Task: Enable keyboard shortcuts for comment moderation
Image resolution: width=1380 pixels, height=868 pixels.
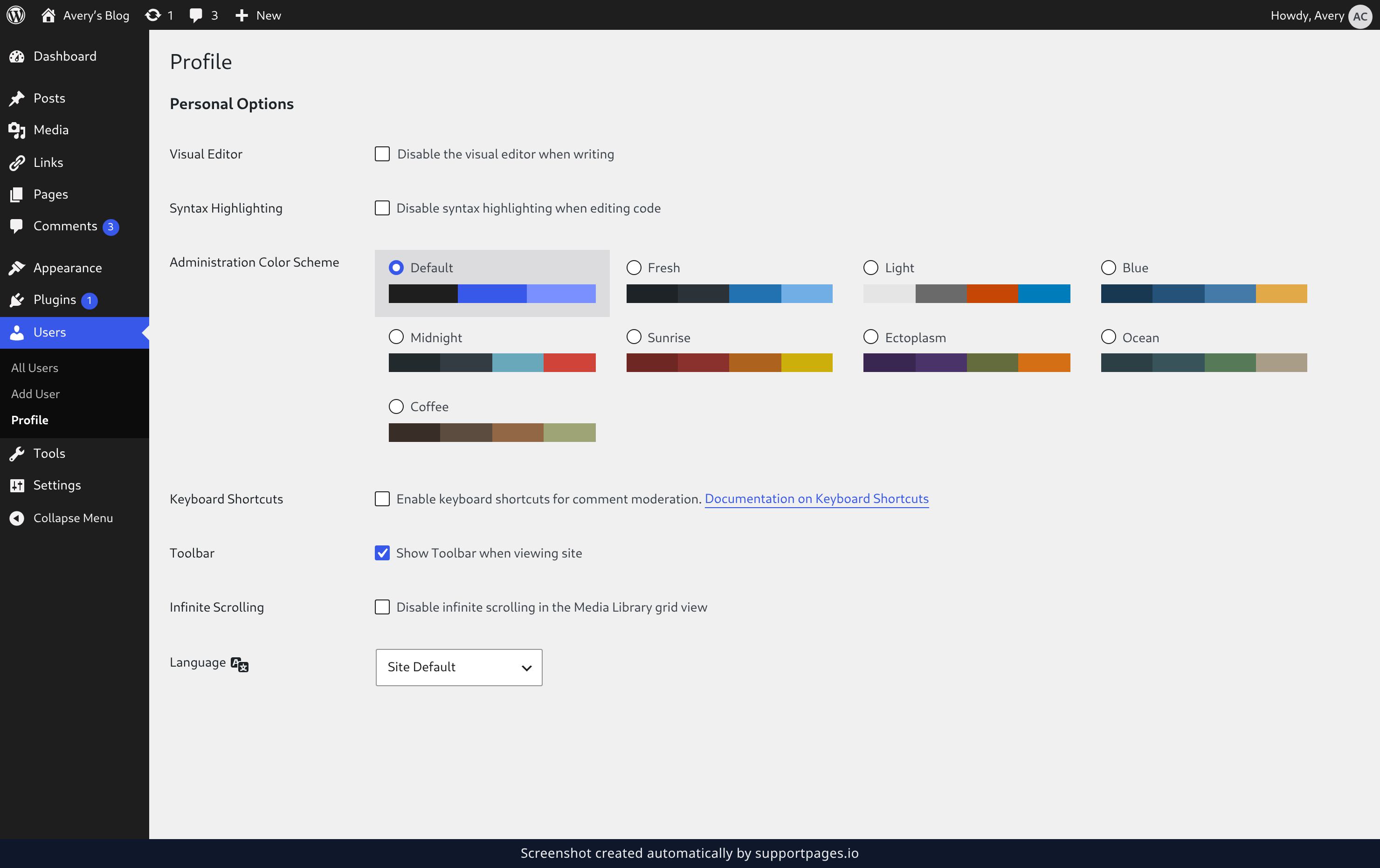Action: (x=382, y=499)
